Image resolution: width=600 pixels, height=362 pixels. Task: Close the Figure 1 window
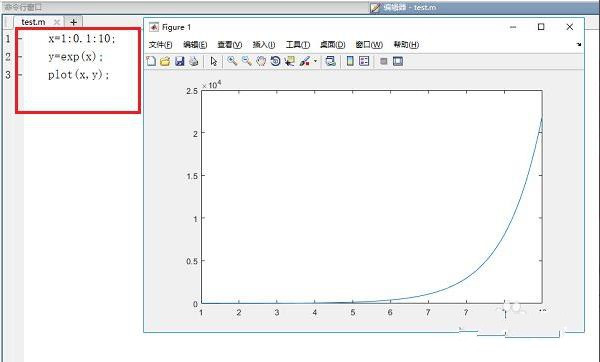pos(570,27)
